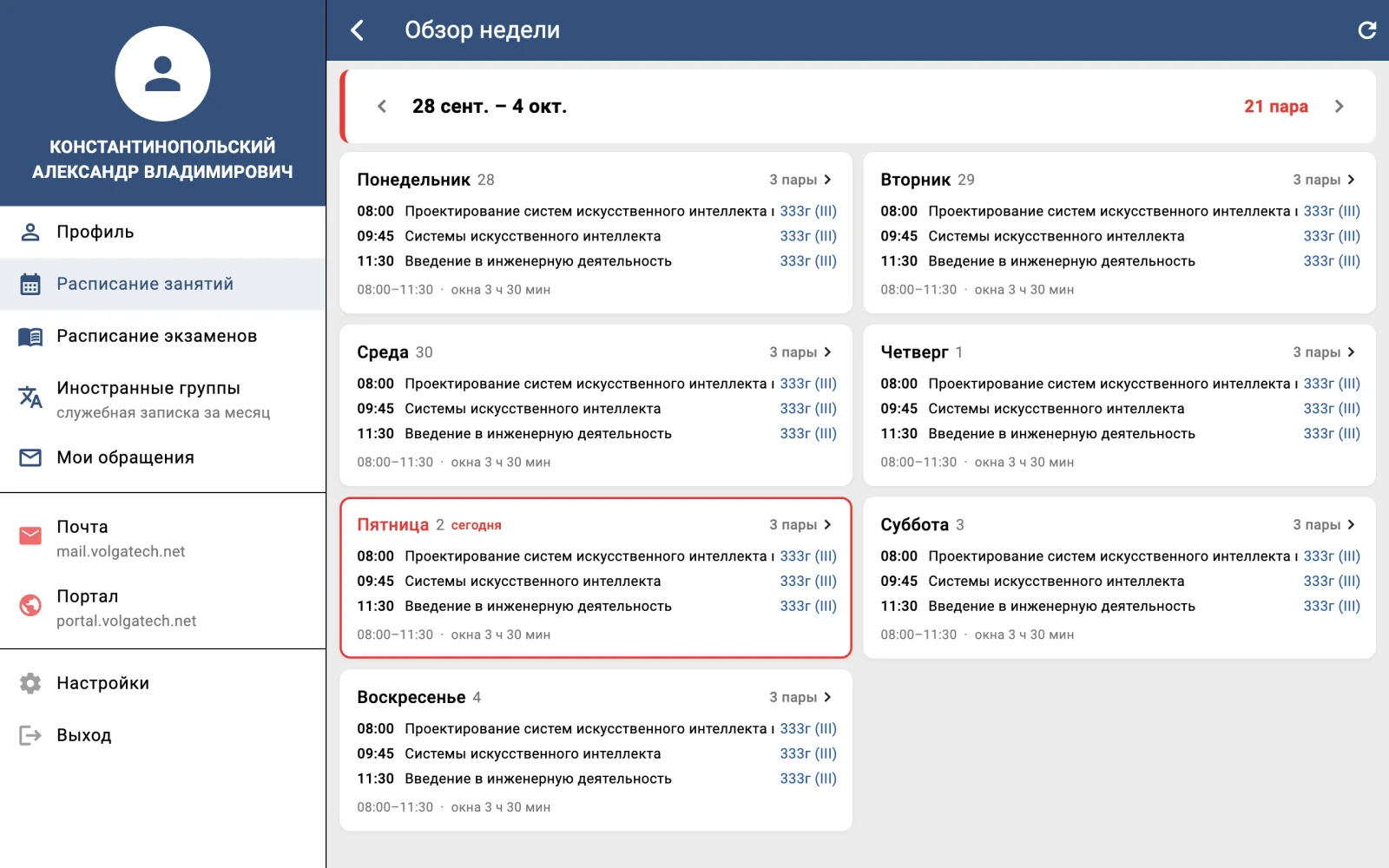Open the Профиль menu item
Viewport: 1389px width, 868px height.
[162, 232]
